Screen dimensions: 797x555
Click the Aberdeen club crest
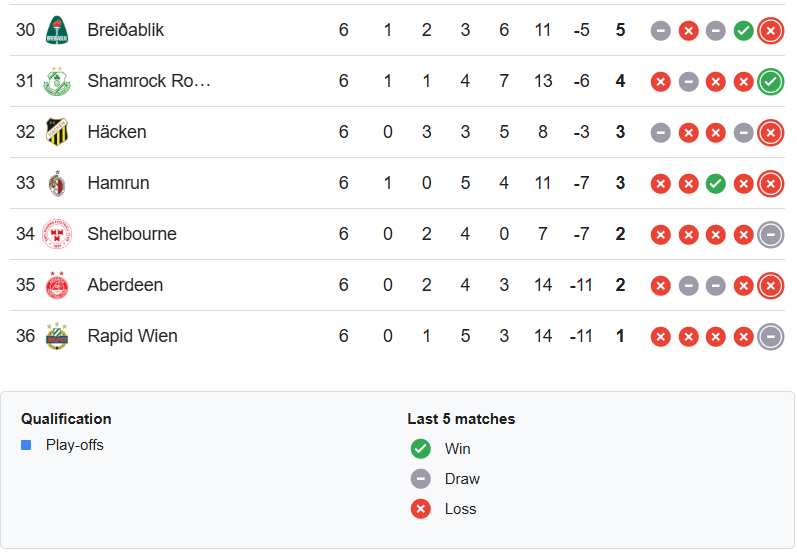pyautogui.click(x=57, y=285)
